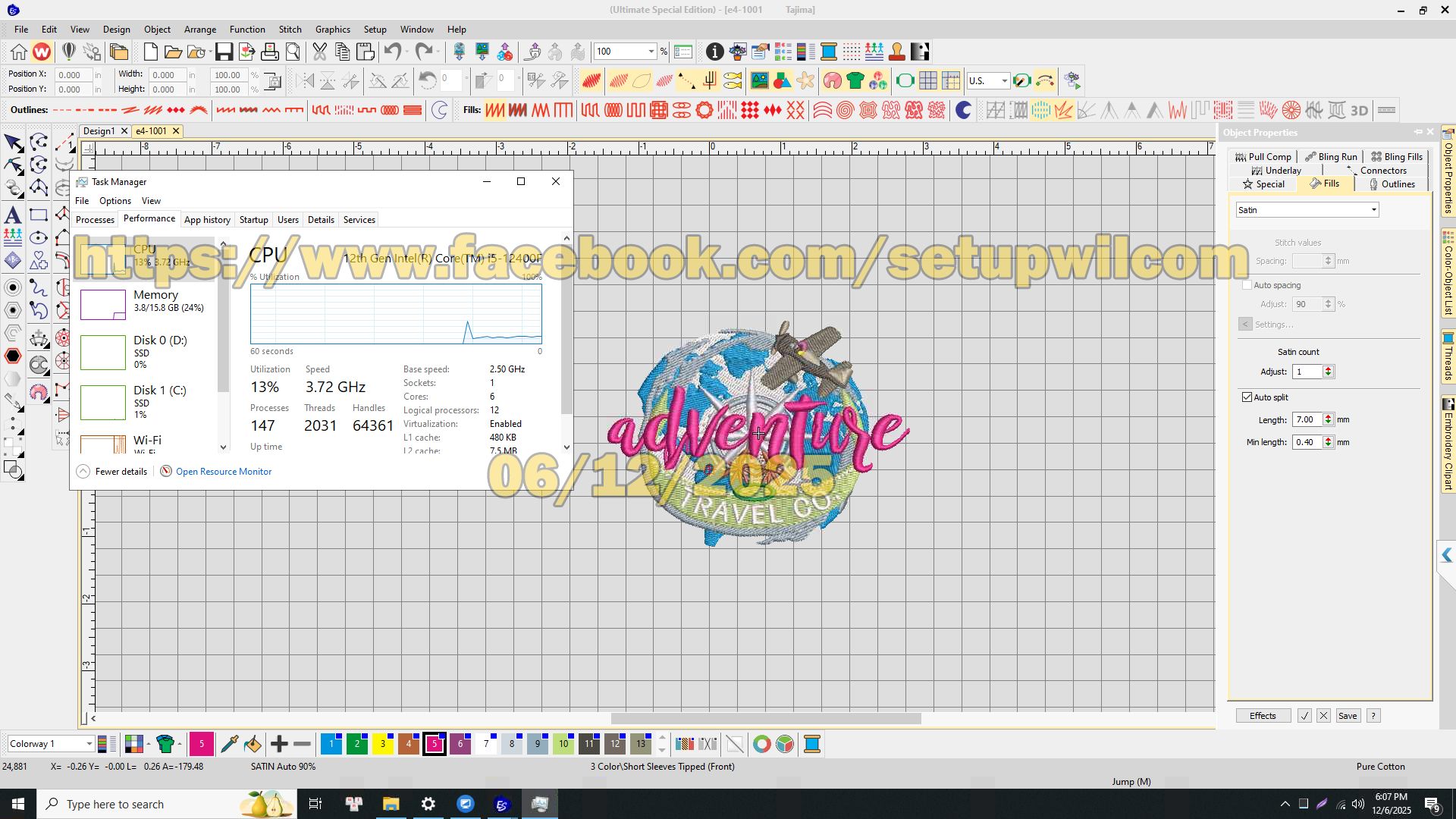This screenshot has width=1456, height=819.
Task: Select the Lettering tool icon
Action: [13, 215]
